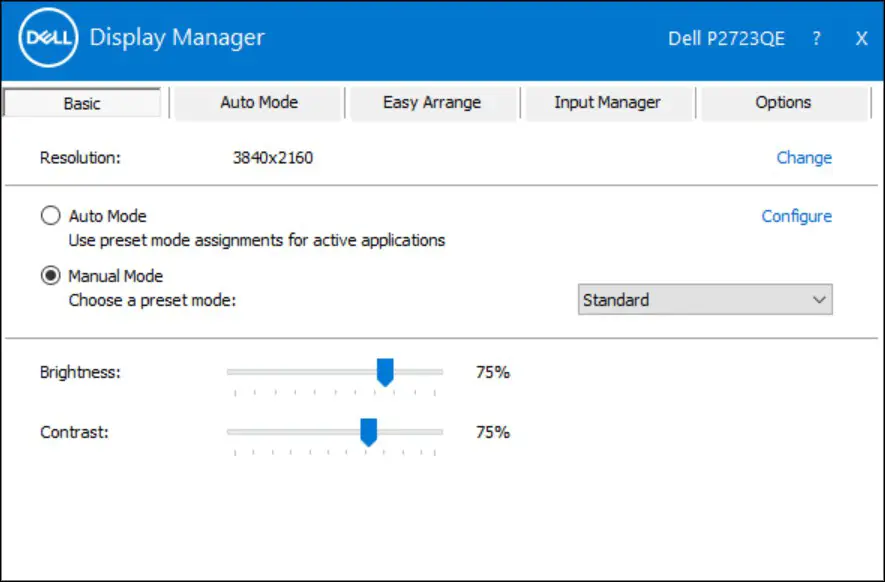885x582 pixels.
Task: Open help via the question mark icon
Action: [817, 39]
